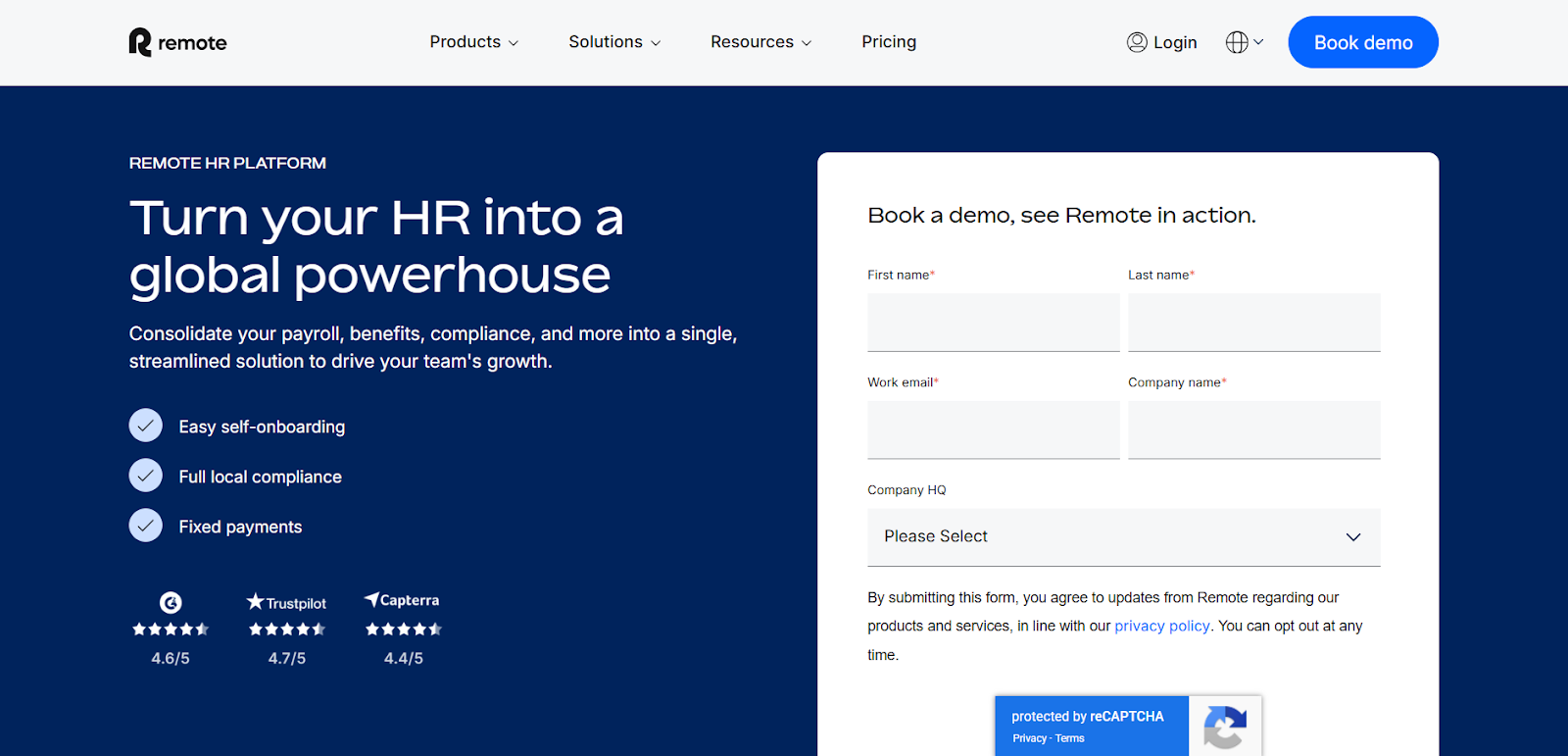Expand the Solutions dropdown
This screenshot has width=1568, height=756.
pyautogui.click(x=614, y=42)
